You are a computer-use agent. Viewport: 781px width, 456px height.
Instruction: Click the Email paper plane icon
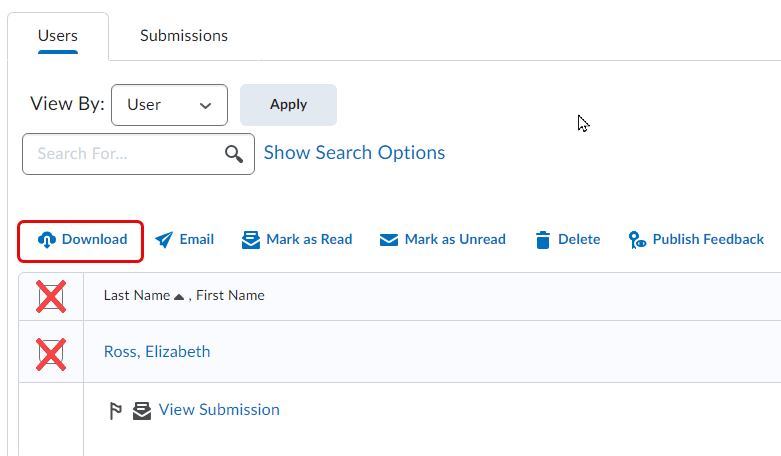(x=164, y=240)
